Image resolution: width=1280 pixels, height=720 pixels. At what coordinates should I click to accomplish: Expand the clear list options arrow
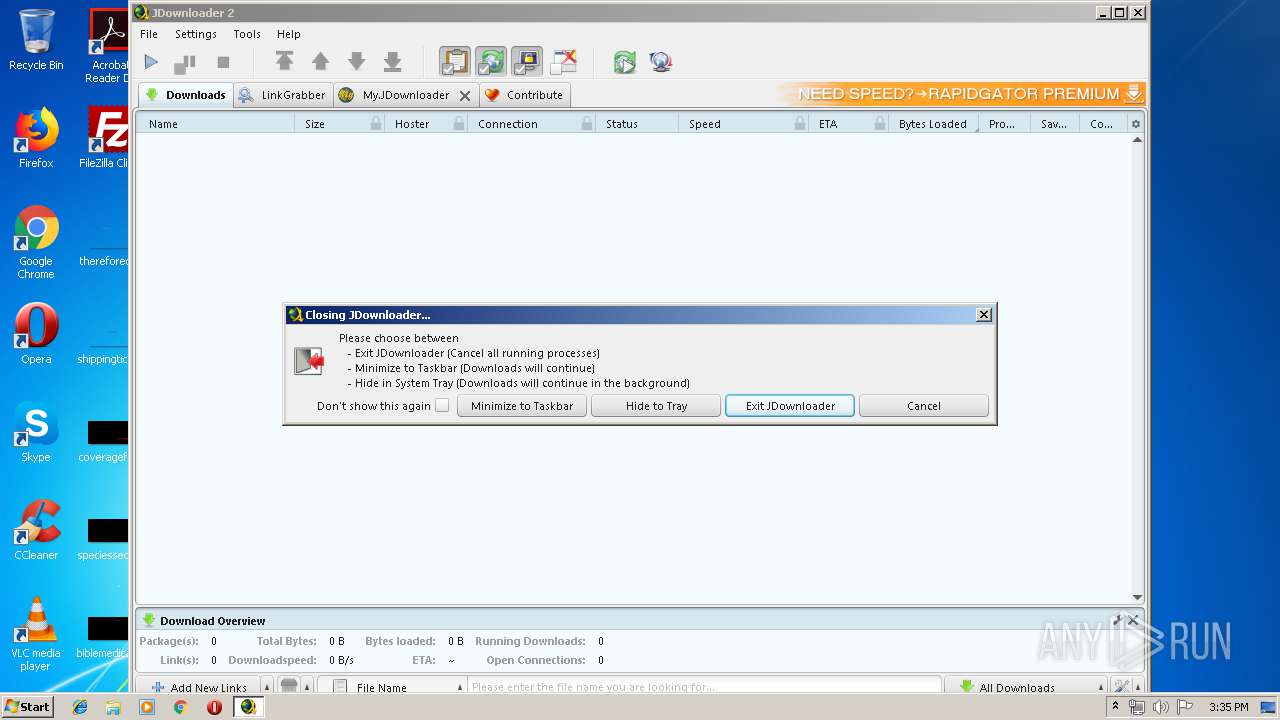(x=307, y=687)
